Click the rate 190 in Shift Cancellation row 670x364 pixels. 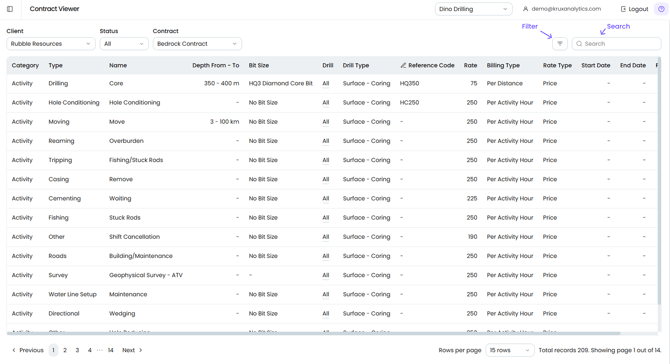[x=473, y=237]
